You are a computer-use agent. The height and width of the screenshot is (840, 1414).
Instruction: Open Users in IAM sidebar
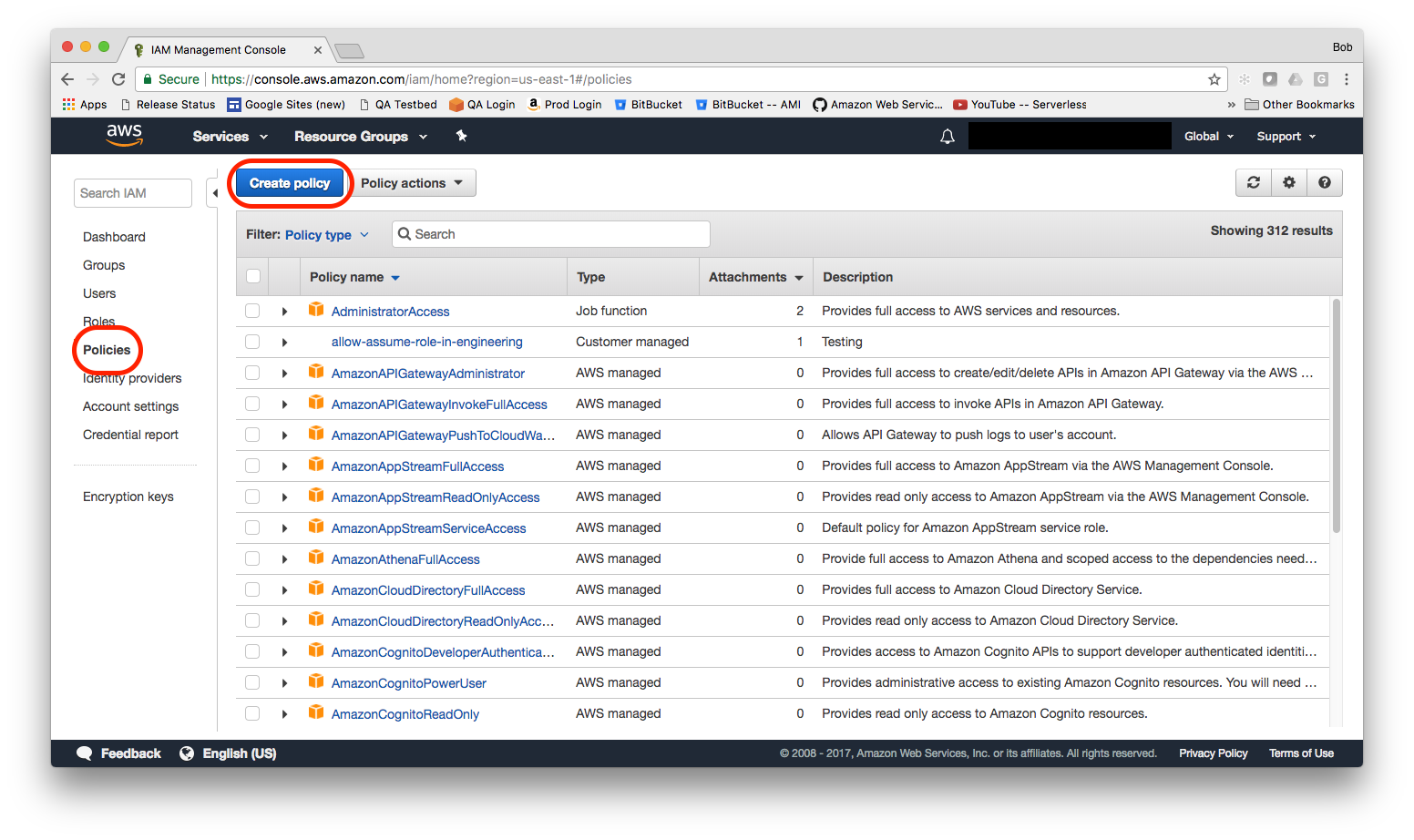(x=99, y=293)
